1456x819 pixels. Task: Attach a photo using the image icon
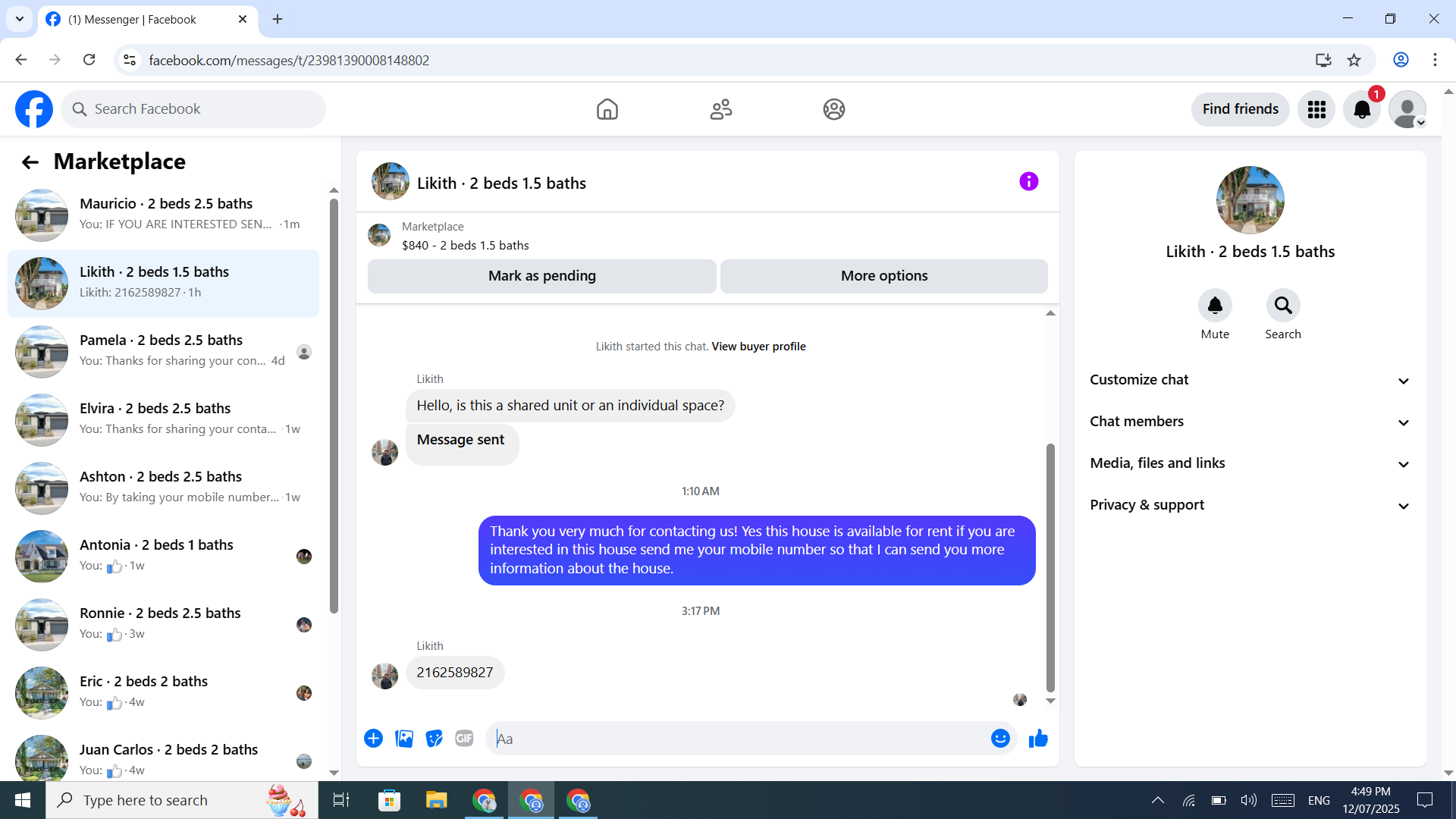click(x=404, y=738)
